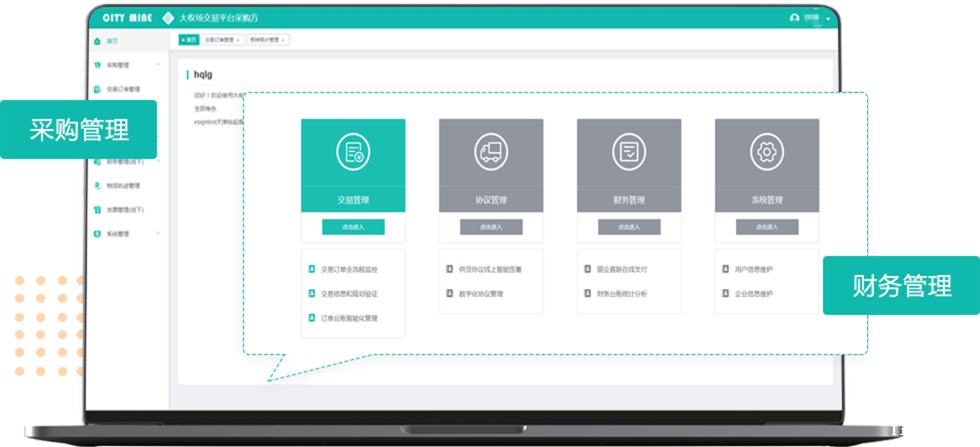Click the 物流轨迹管理 sidebar icon
This screenshot has width=980, height=447.
pos(97,185)
